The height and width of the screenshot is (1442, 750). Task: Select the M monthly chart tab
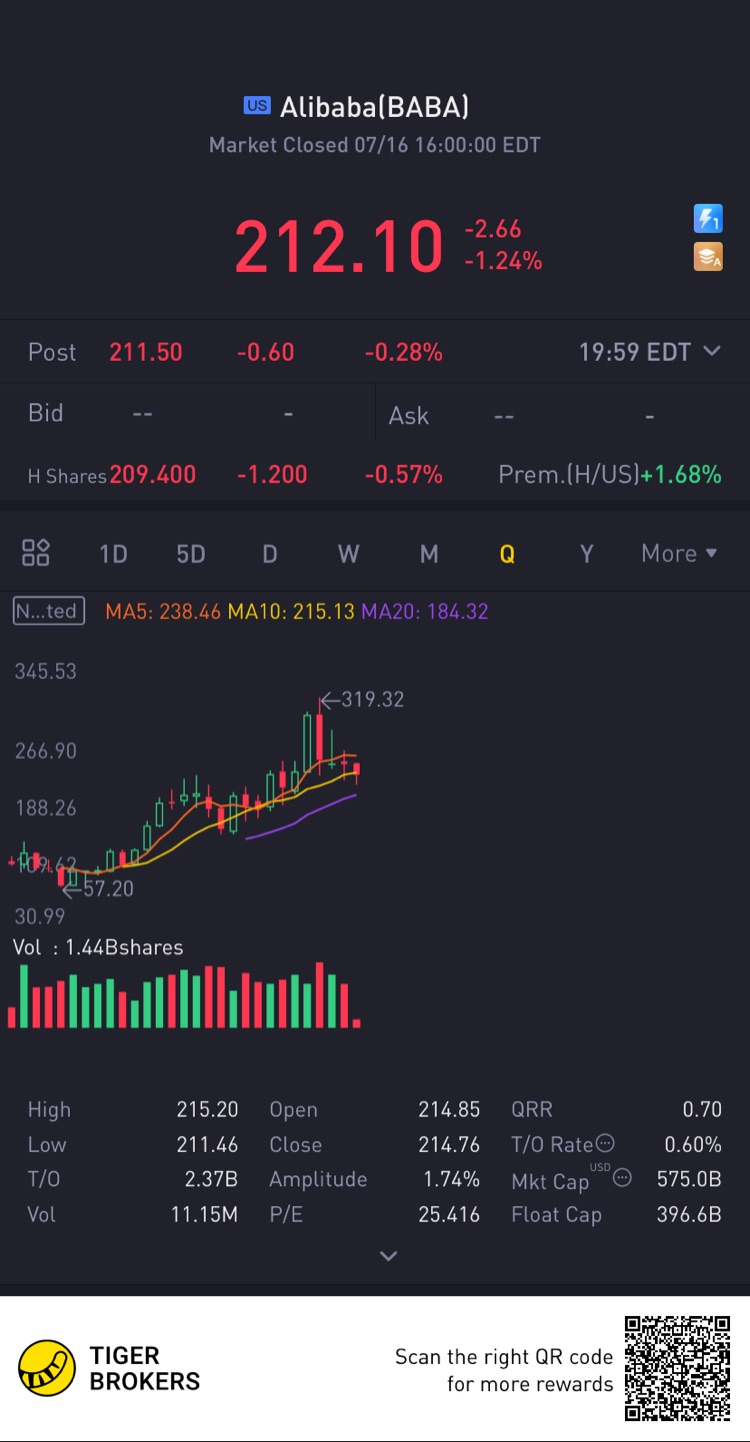[x=429, y=554]
